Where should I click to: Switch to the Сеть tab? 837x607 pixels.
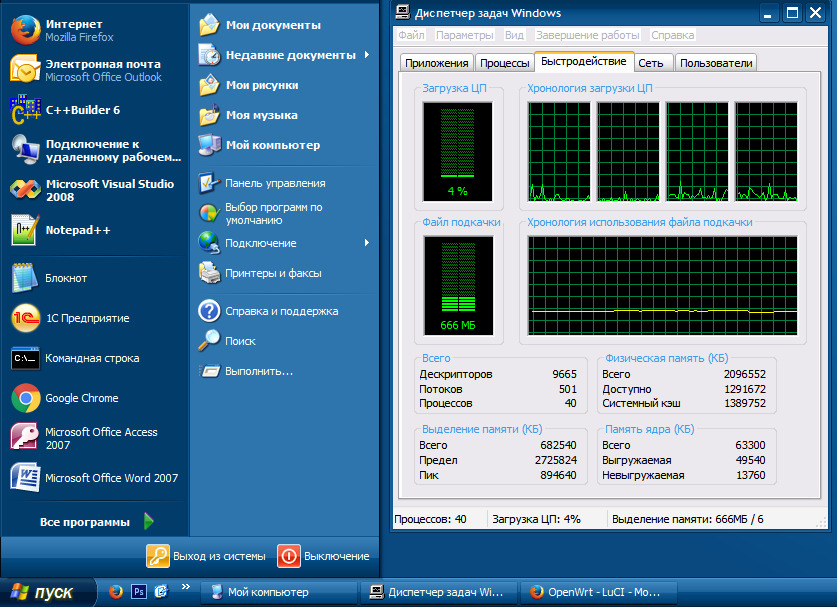650,63
